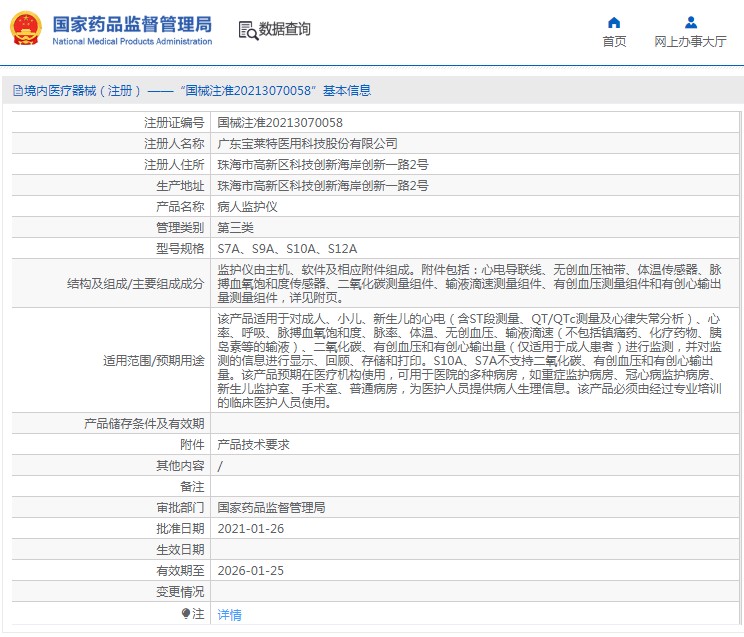Select model spec S7A、S9A、S10A、S12A
Image resolution: width=744 pixels, height=637 pixels.
click(287, 249)
